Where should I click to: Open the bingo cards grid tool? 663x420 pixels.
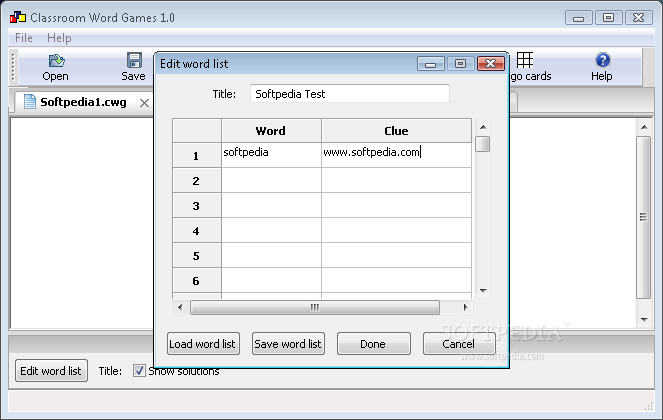(x=525, y=60)
